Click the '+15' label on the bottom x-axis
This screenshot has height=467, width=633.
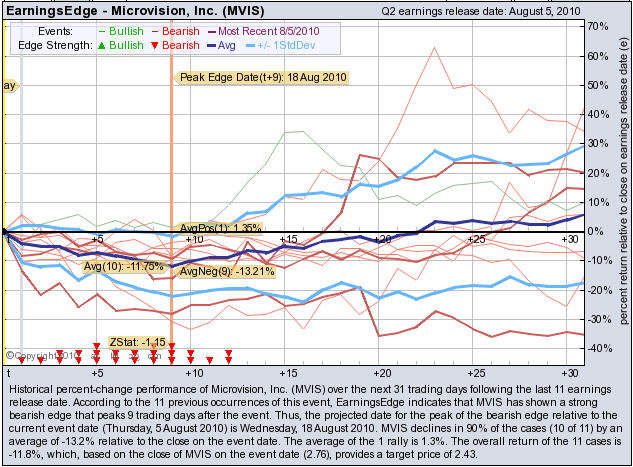tap(288, 373)
